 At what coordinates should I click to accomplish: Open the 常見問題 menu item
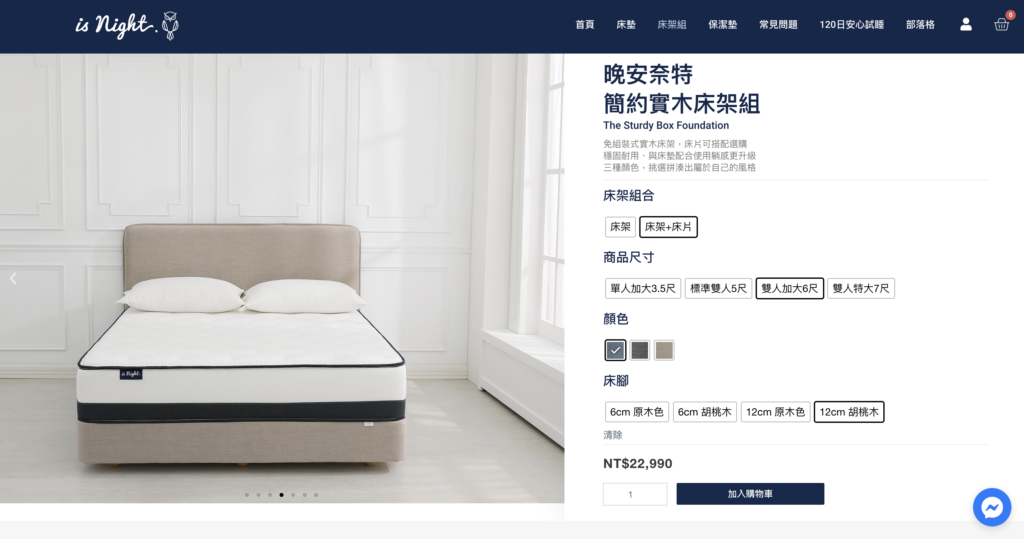[778, 25]
